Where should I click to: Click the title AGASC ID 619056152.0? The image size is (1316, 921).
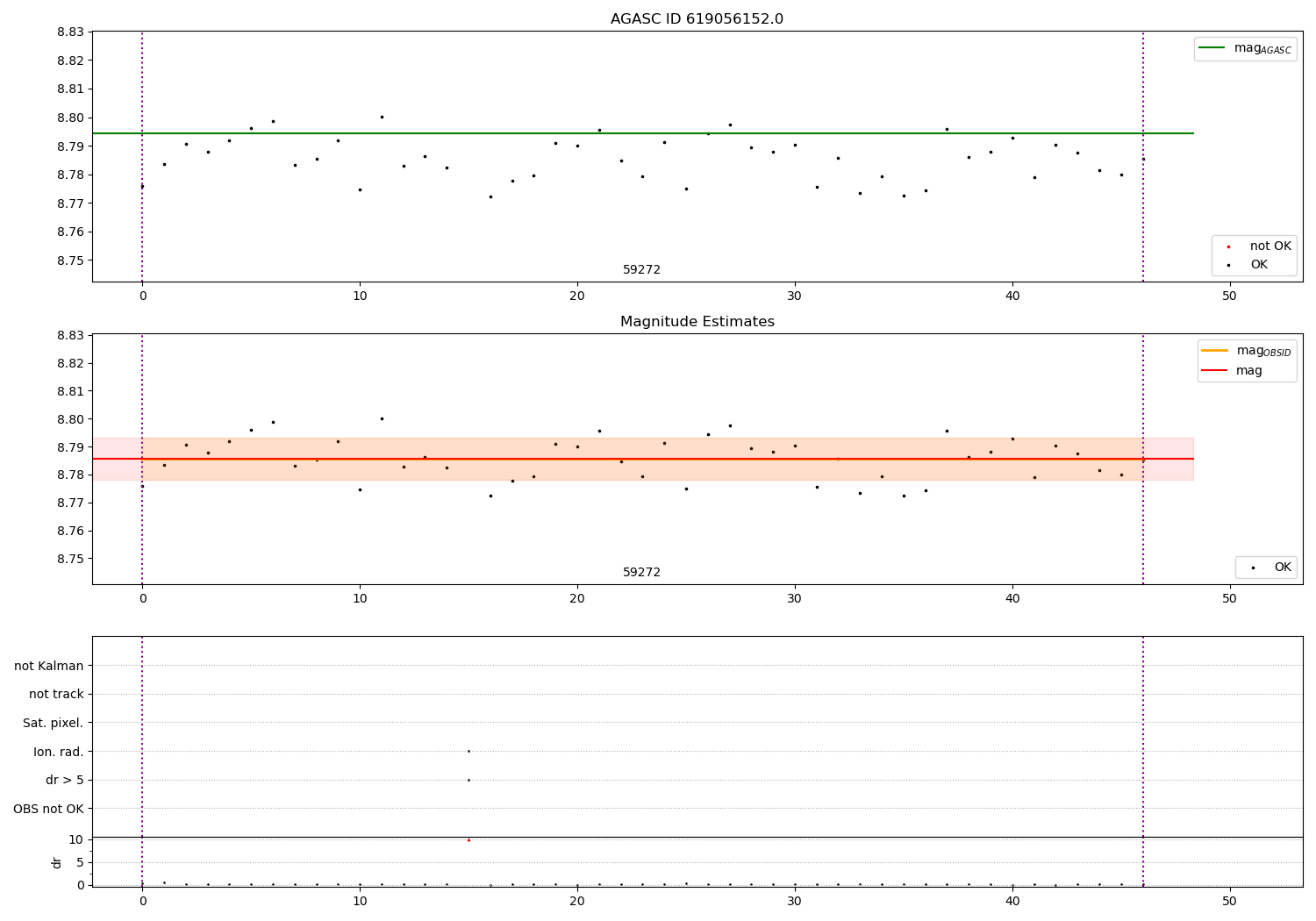coord(697,19)
